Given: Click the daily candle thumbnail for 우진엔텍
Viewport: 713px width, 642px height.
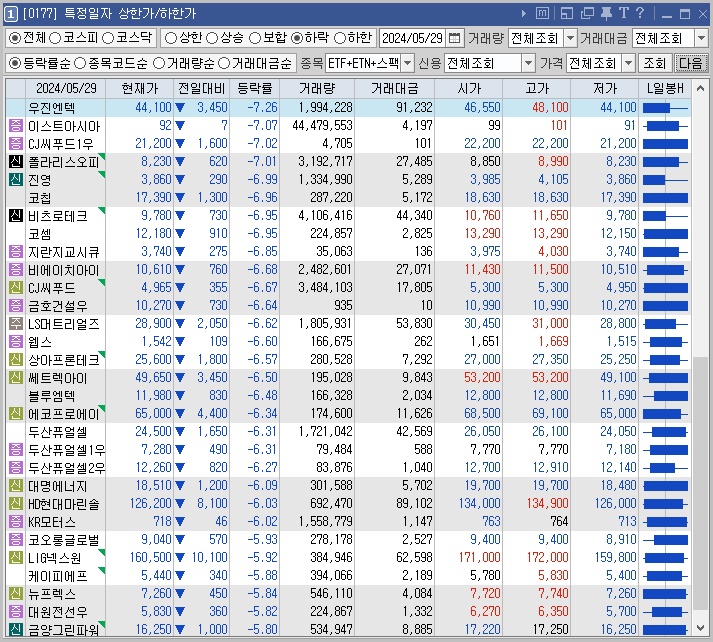Looking at the screenshot, I should 665,108.
